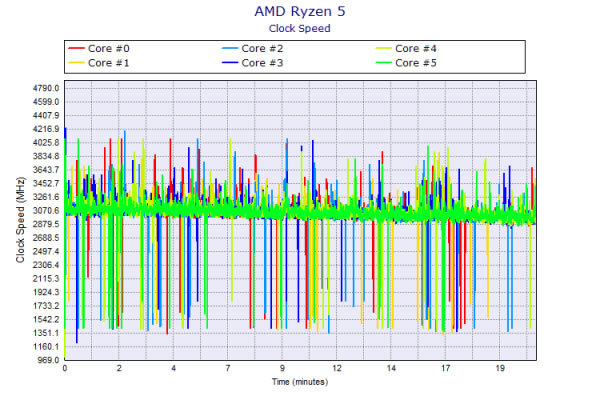This screenshot has width=600, height=400.
Task: Click the red Core #0 legend swatch
Action: [76, 49]
